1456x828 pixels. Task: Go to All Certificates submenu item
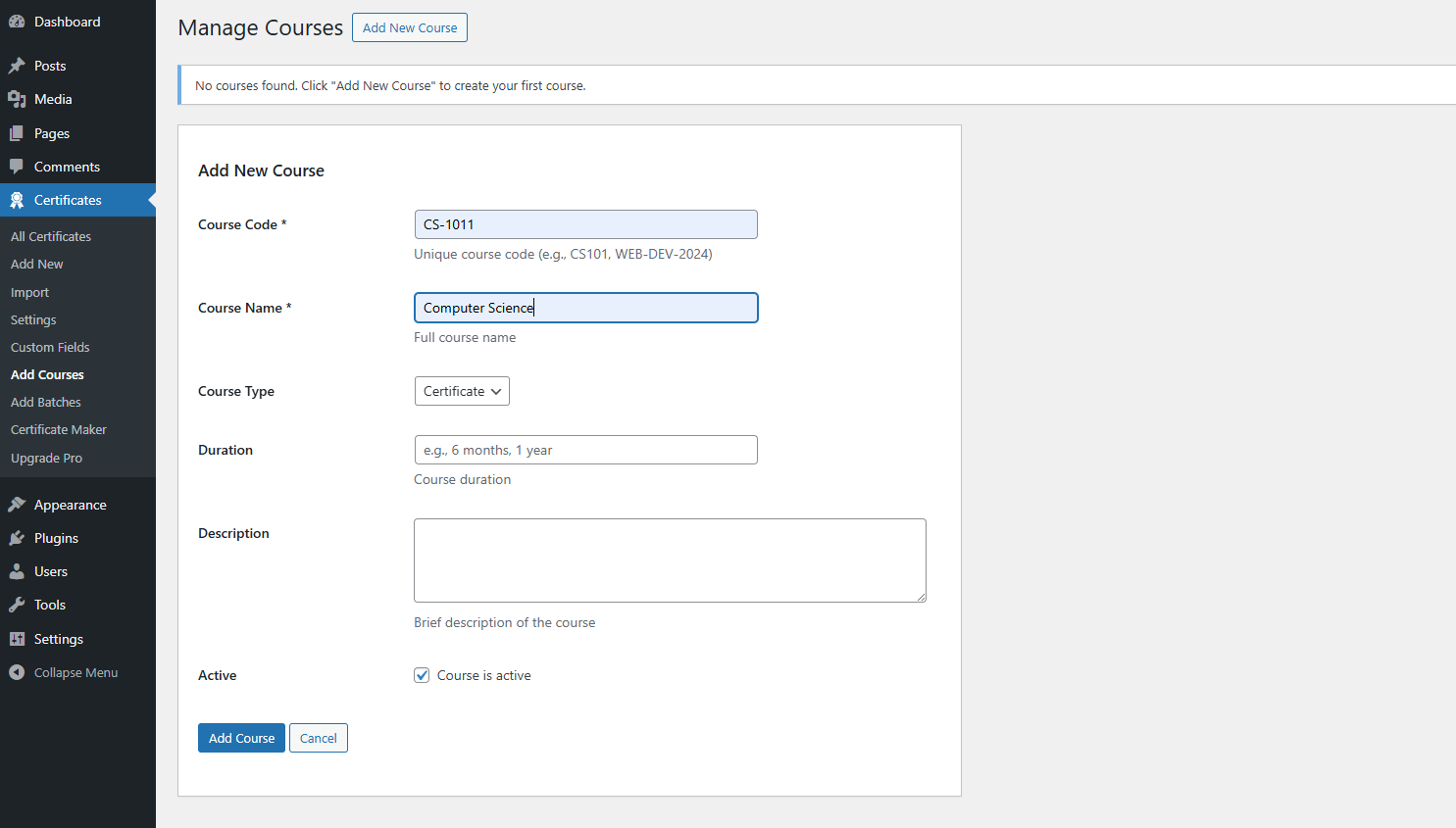click(51, 236)
